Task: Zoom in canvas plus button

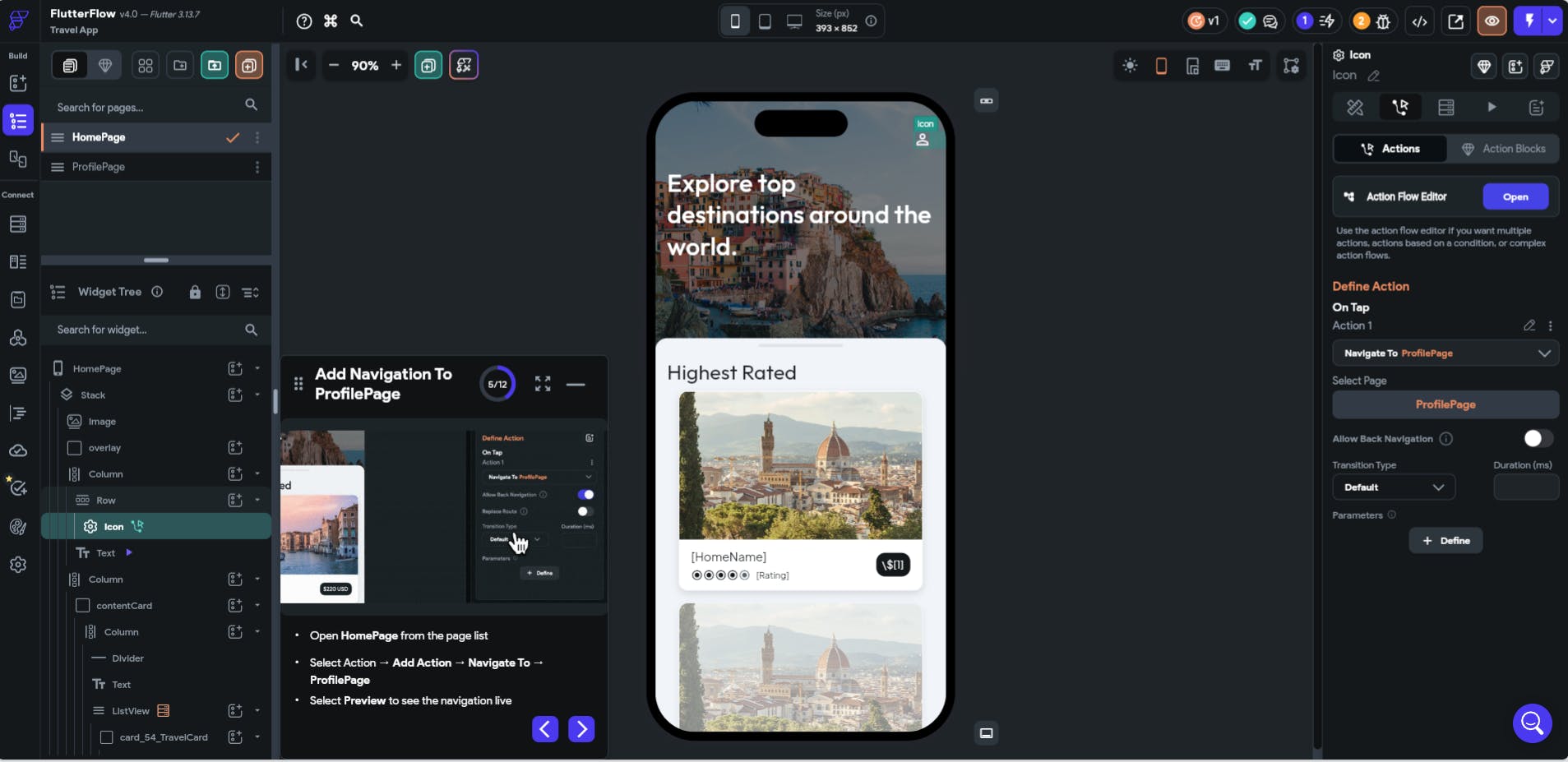Action: [396, 65]
